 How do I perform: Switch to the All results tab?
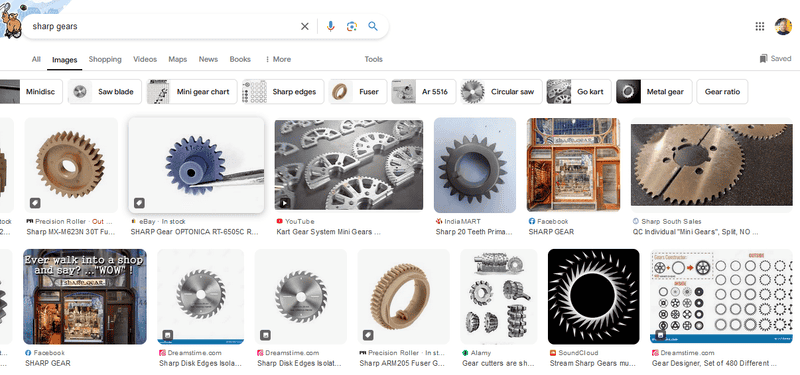pos(36,59)
